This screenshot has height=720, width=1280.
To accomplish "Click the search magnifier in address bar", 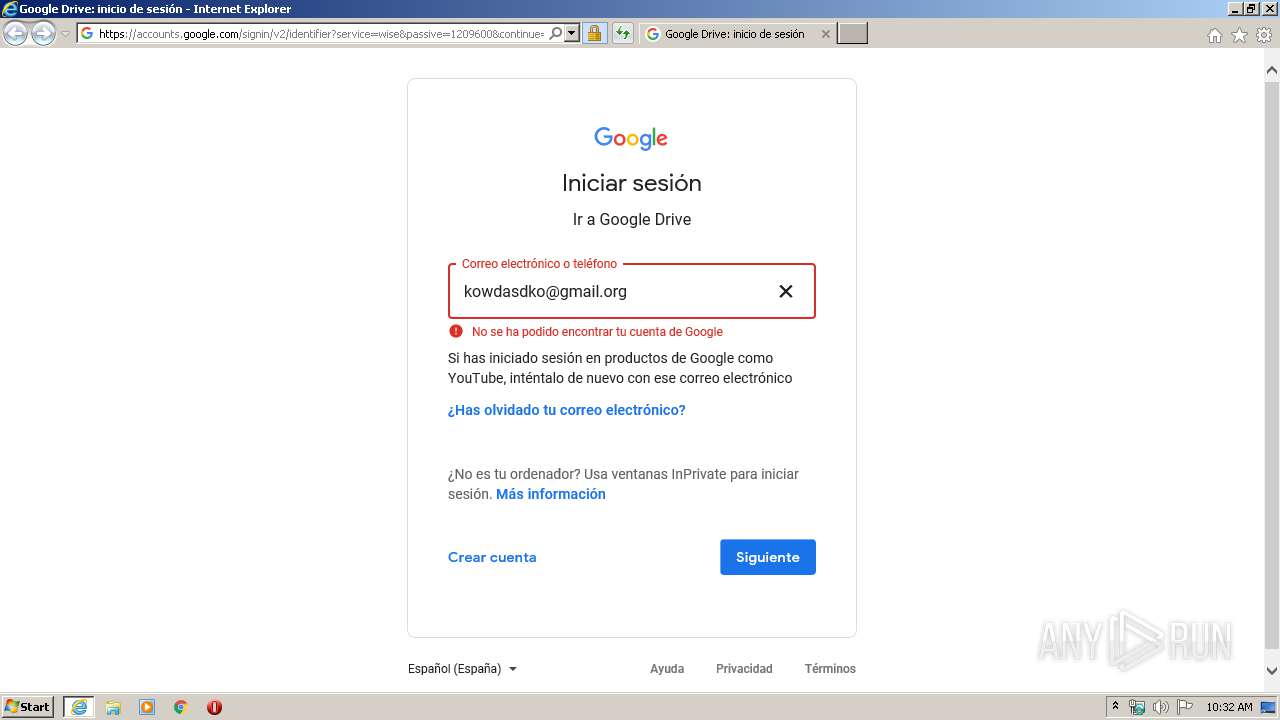I will click(x=556, y=34).
